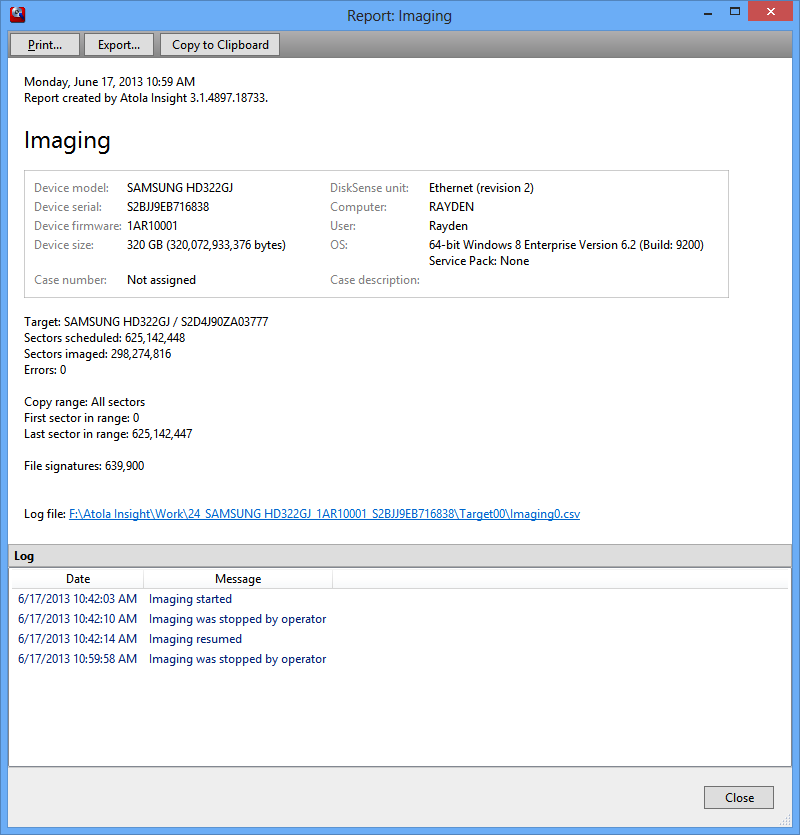
Task: Click the Print... button
Action: click(45, 45)
